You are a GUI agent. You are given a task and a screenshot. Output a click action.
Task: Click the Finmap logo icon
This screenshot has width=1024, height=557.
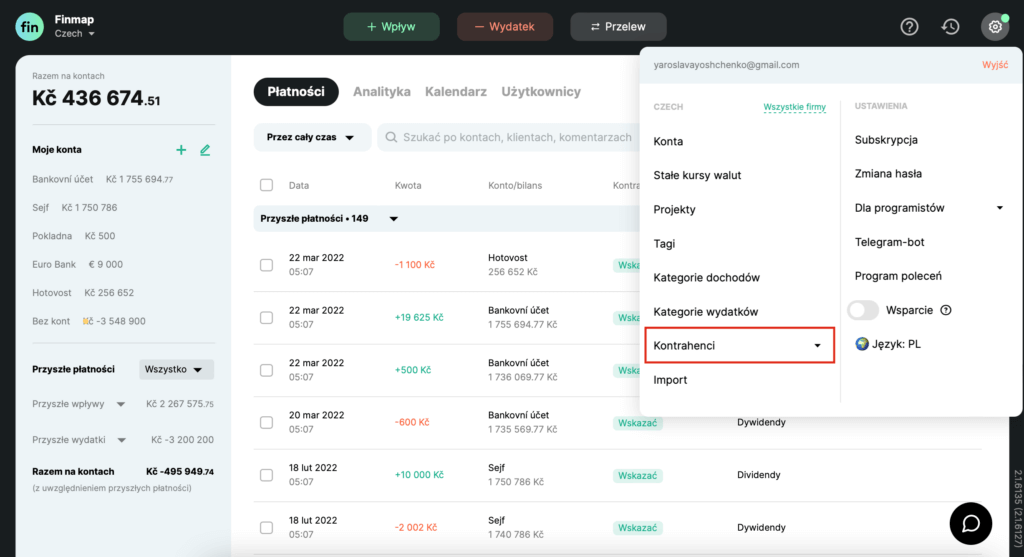pyautogui.click(x=29, y=27)
